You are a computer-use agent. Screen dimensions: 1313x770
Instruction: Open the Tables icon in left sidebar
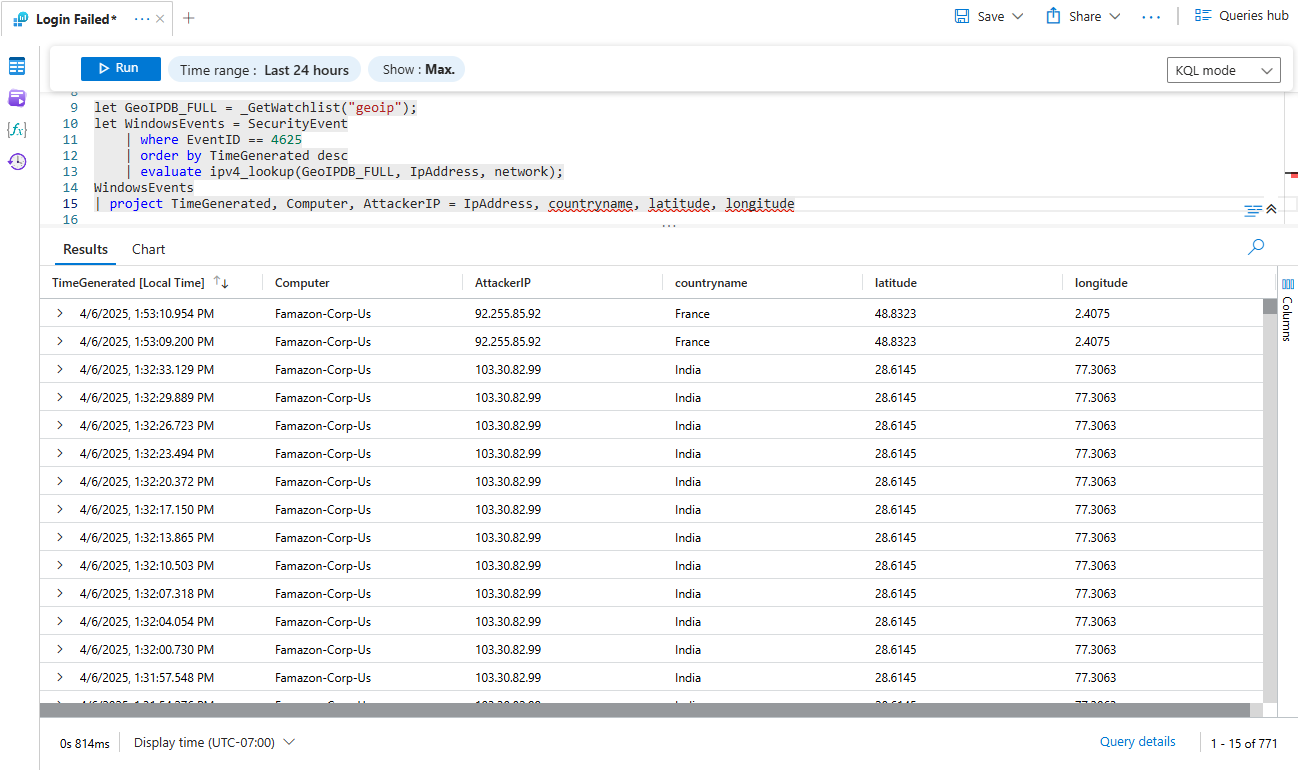17,66
